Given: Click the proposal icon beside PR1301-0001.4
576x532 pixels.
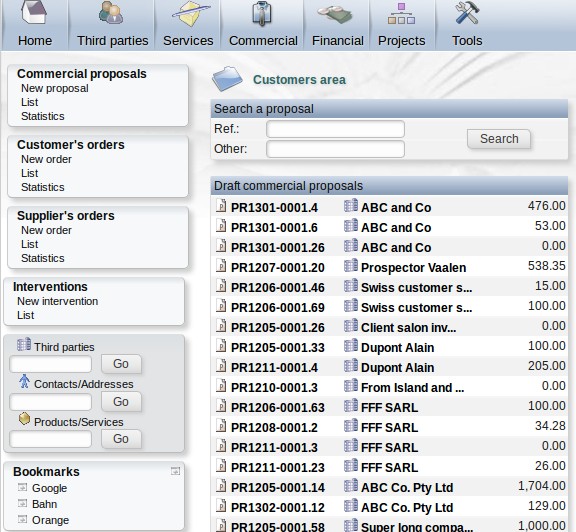Looking at the screenshot, I should click(x=221, y=206).
